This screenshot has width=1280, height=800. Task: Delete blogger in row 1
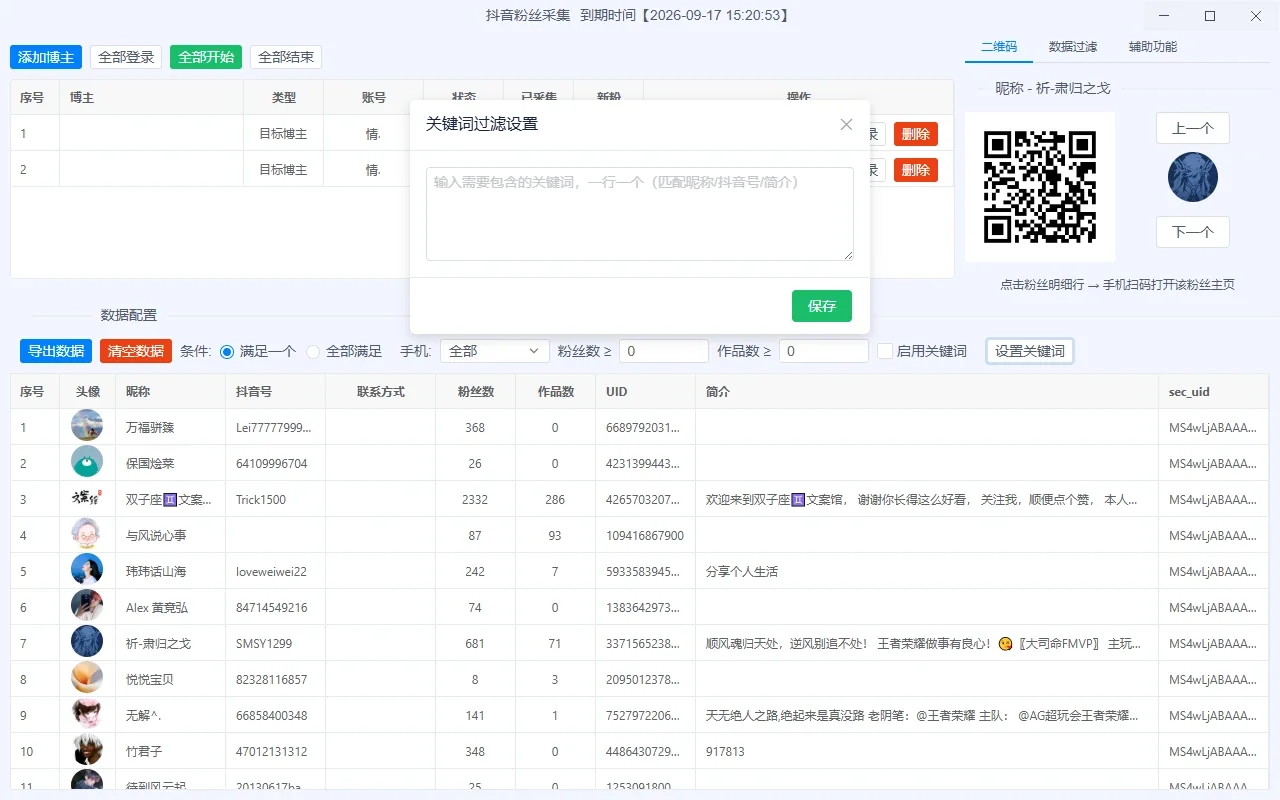[x=916, y=134]
